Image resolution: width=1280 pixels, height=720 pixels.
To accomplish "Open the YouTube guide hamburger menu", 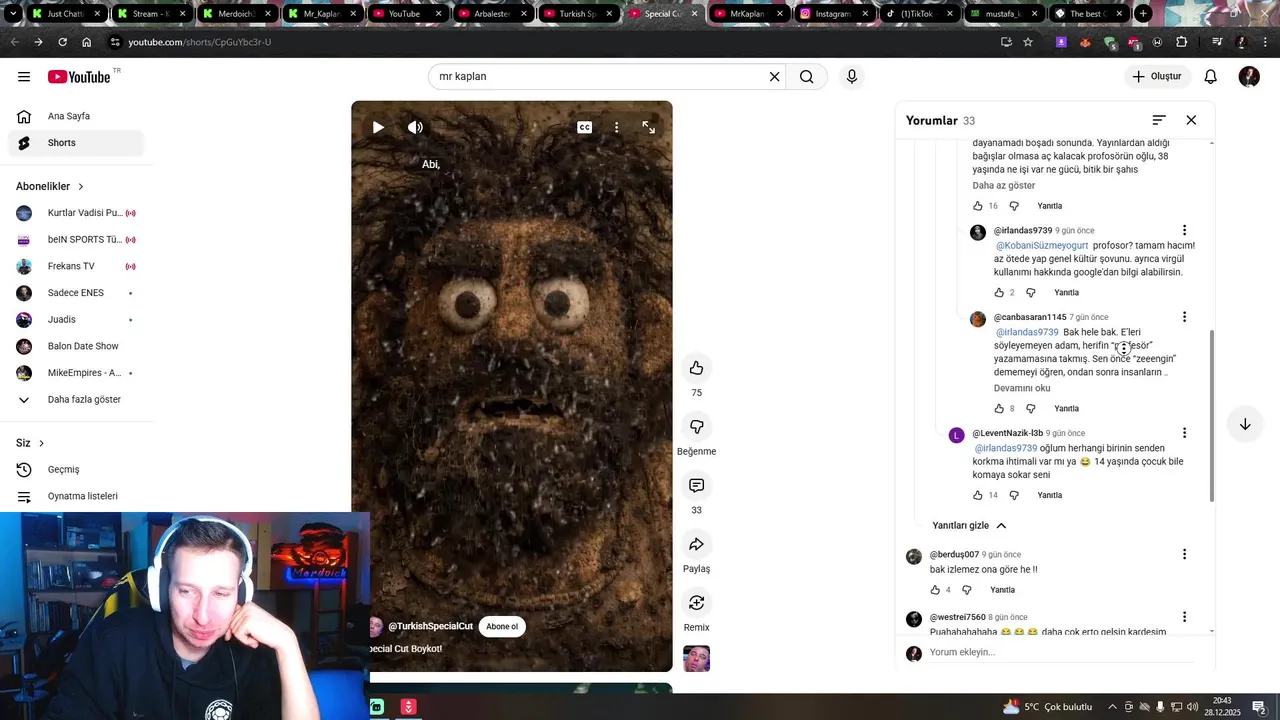I will [x=24, y=77].
